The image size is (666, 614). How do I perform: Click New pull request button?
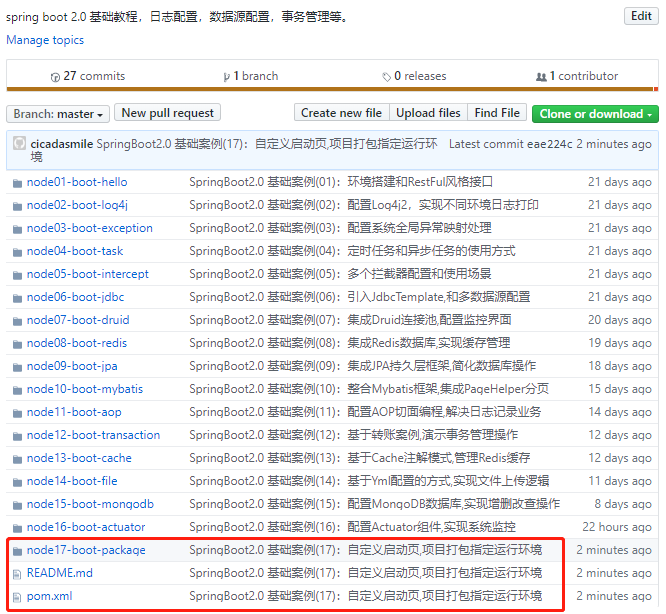167,113
